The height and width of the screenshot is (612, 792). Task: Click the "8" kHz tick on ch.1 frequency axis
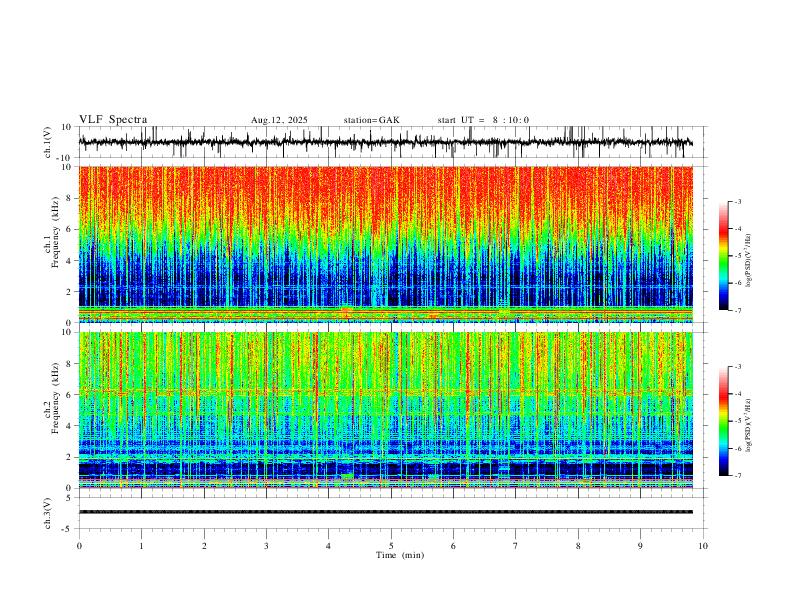pyautogui.click(x=70, y=198)
